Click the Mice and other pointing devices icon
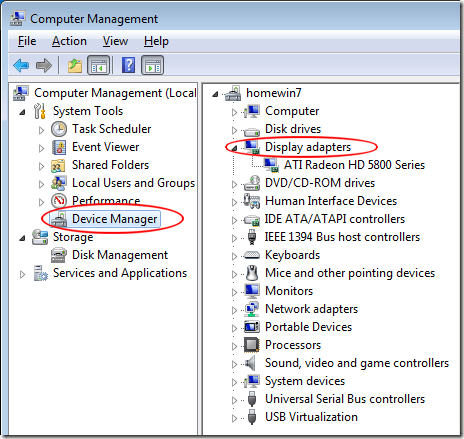The width and height of the screenshot is (464, 439). coord(252,273)
